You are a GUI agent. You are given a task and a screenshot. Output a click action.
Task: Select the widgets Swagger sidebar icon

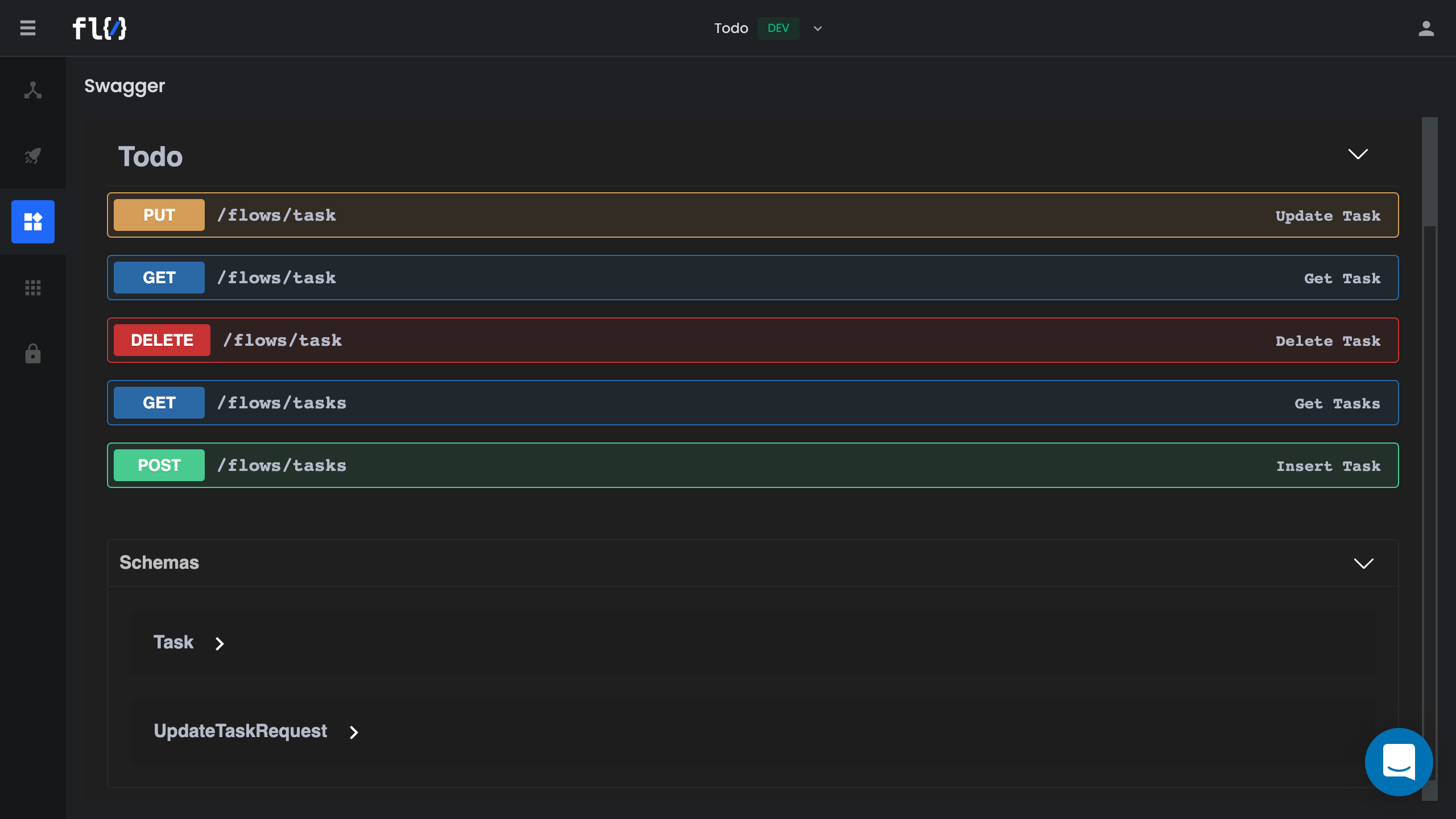33,222
